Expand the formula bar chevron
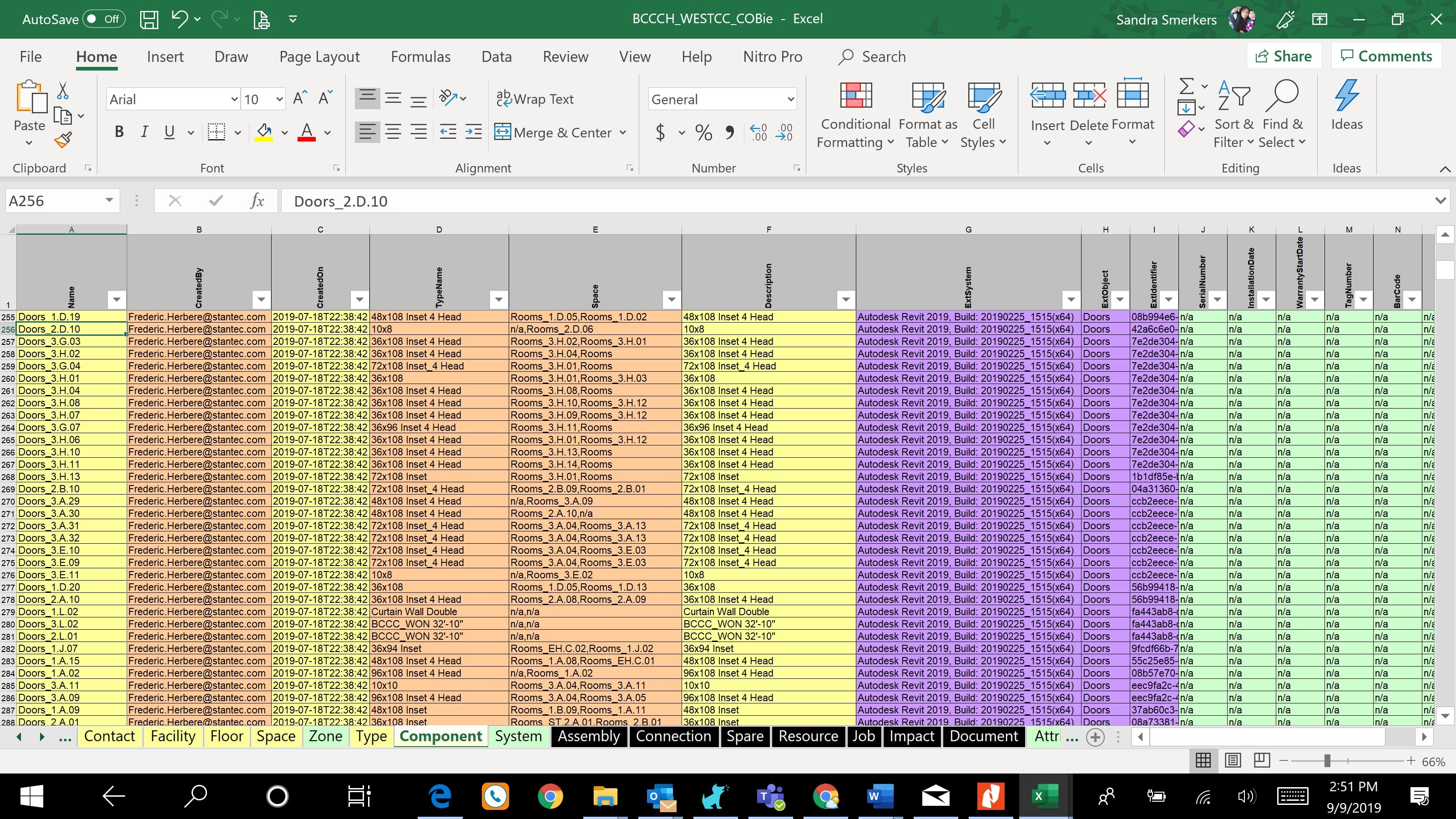This screenshot has height=819, width=1456. [1440, 201]
